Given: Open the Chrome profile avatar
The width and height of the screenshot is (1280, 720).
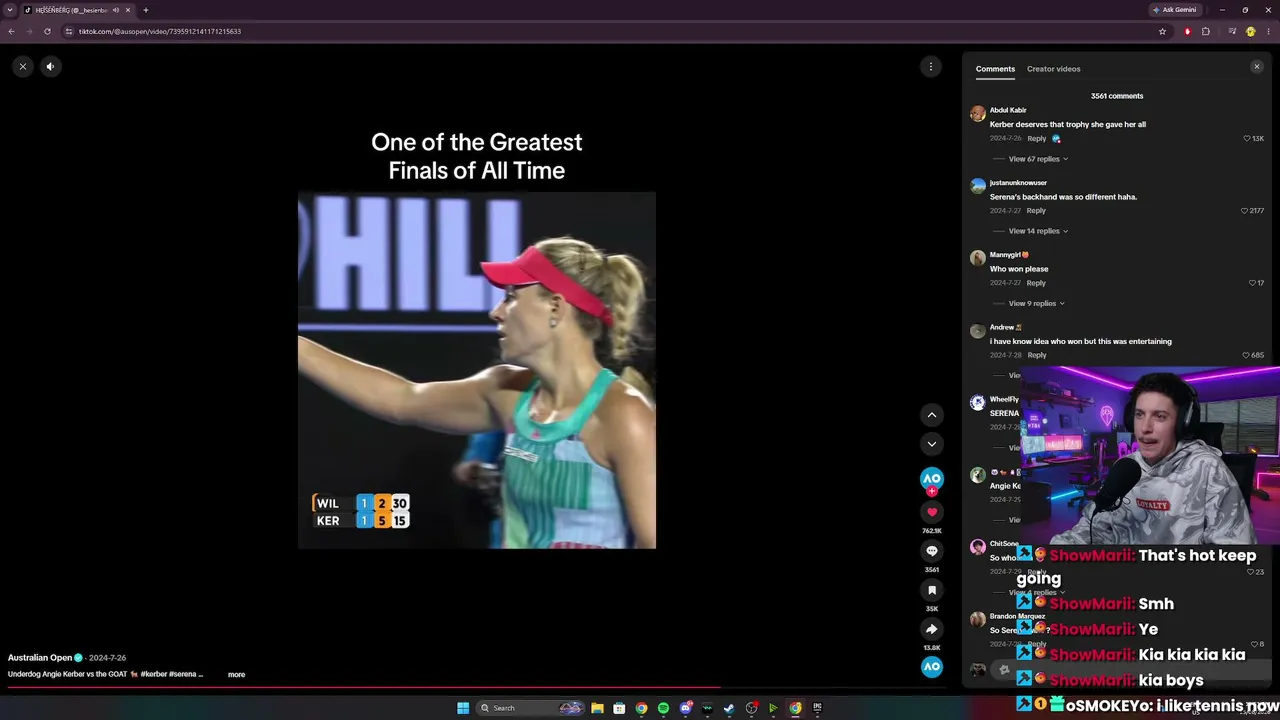Looking at the screenshot, I should tap(1251, 31).
